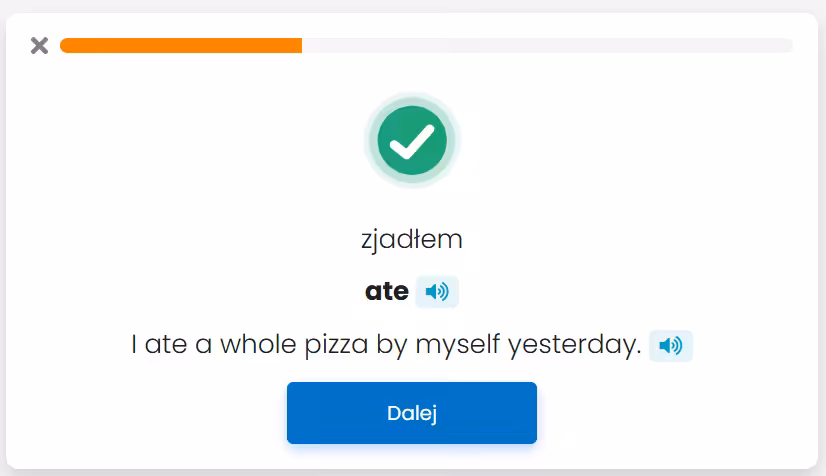Click the green correct-answer checkmark icon
The image size is (826, 476).
[412, 141]
